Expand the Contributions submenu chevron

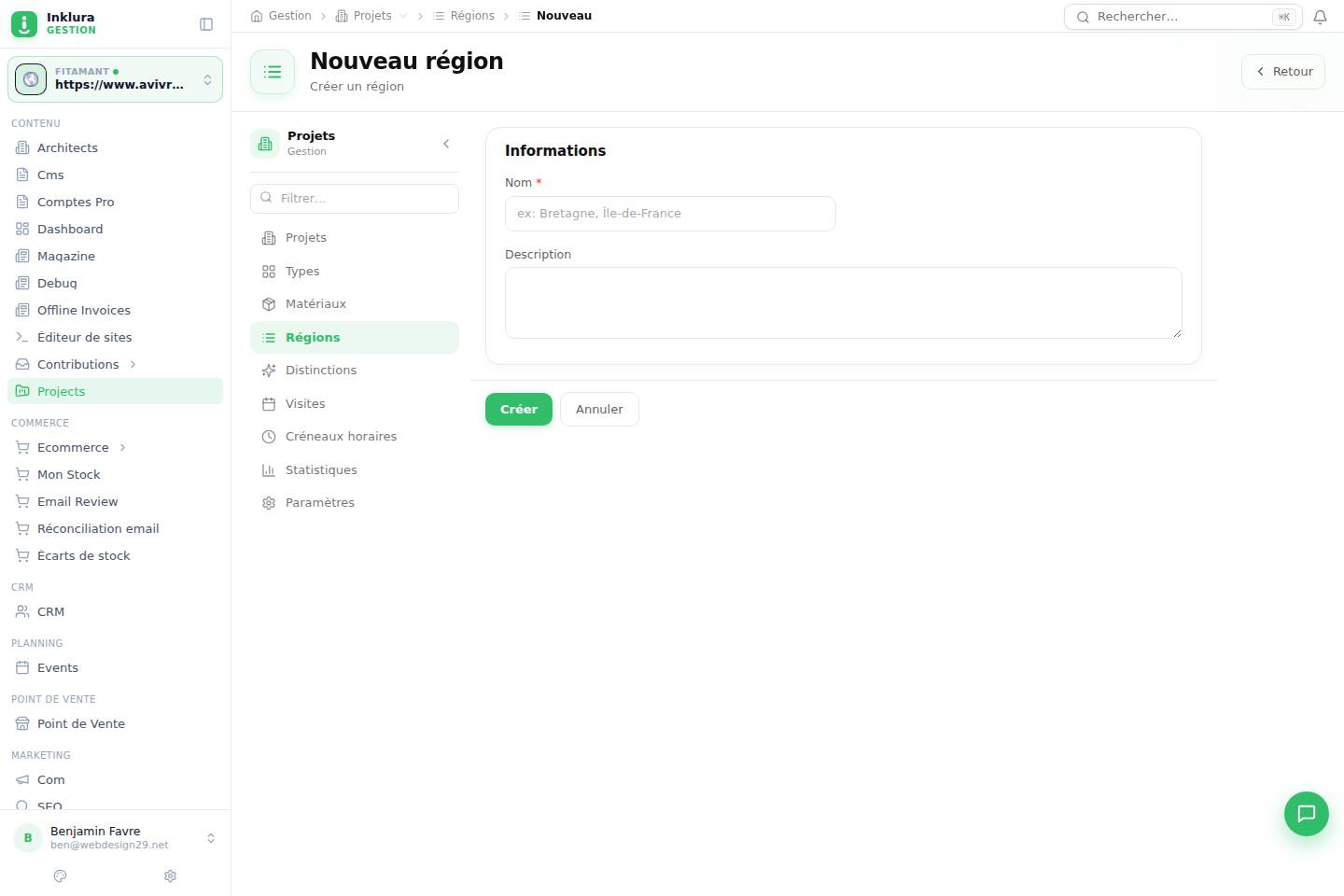point(133,365)
